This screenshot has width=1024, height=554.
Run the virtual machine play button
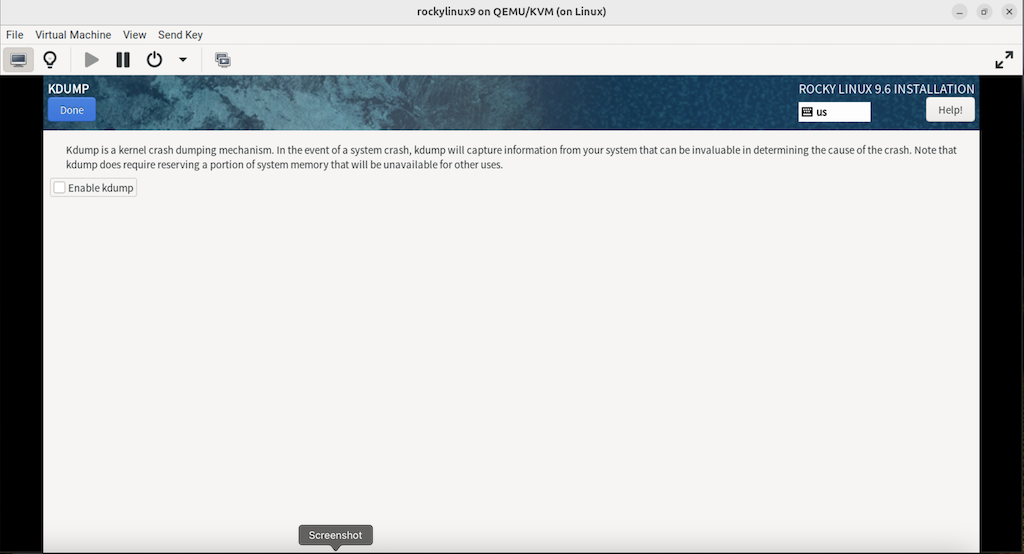91,60
